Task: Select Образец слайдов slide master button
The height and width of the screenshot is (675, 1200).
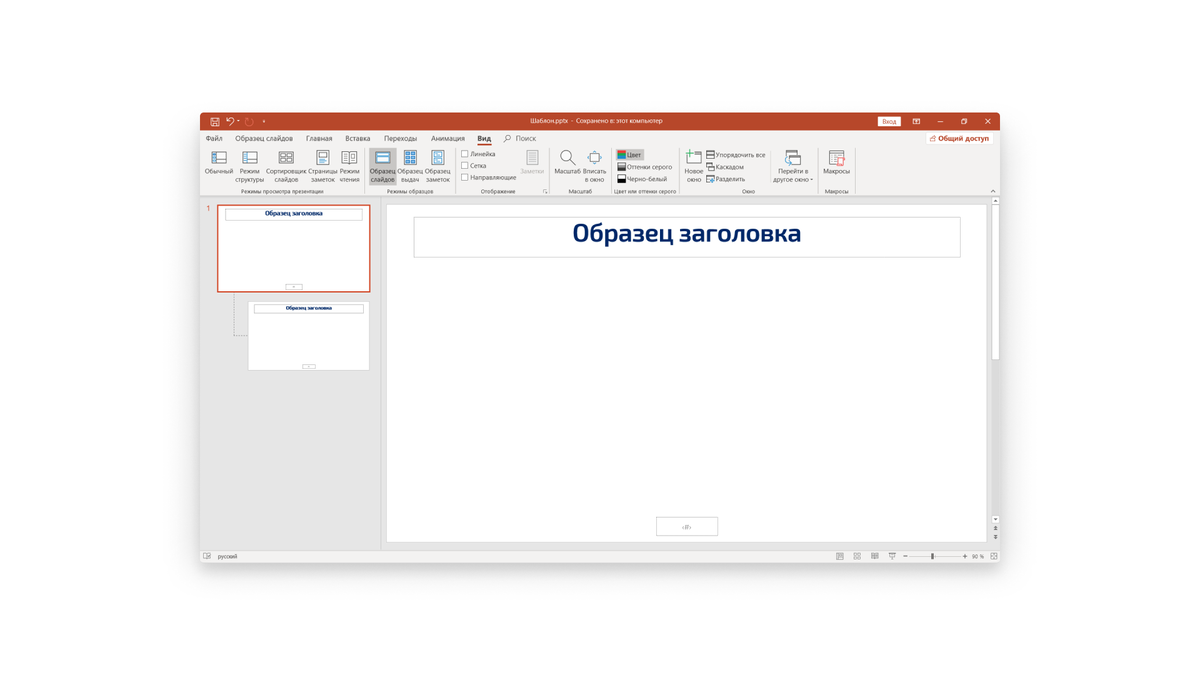Action: click(383, 166)
